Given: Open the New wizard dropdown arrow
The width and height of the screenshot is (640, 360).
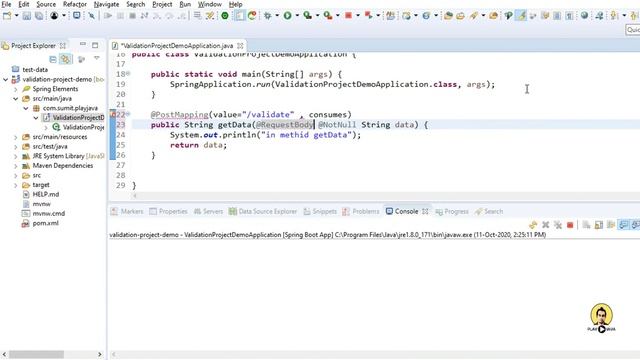Looking at the screenshot, I should click(16, 16).
